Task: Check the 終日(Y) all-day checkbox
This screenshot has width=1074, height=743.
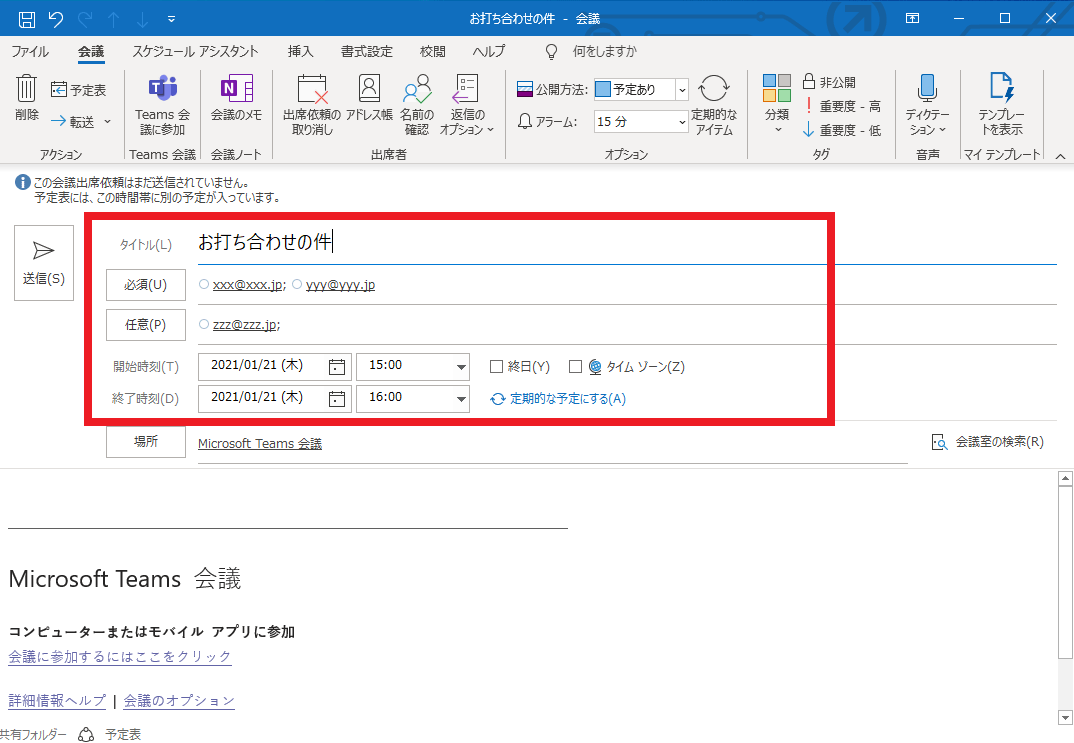Action: [497, 367]
